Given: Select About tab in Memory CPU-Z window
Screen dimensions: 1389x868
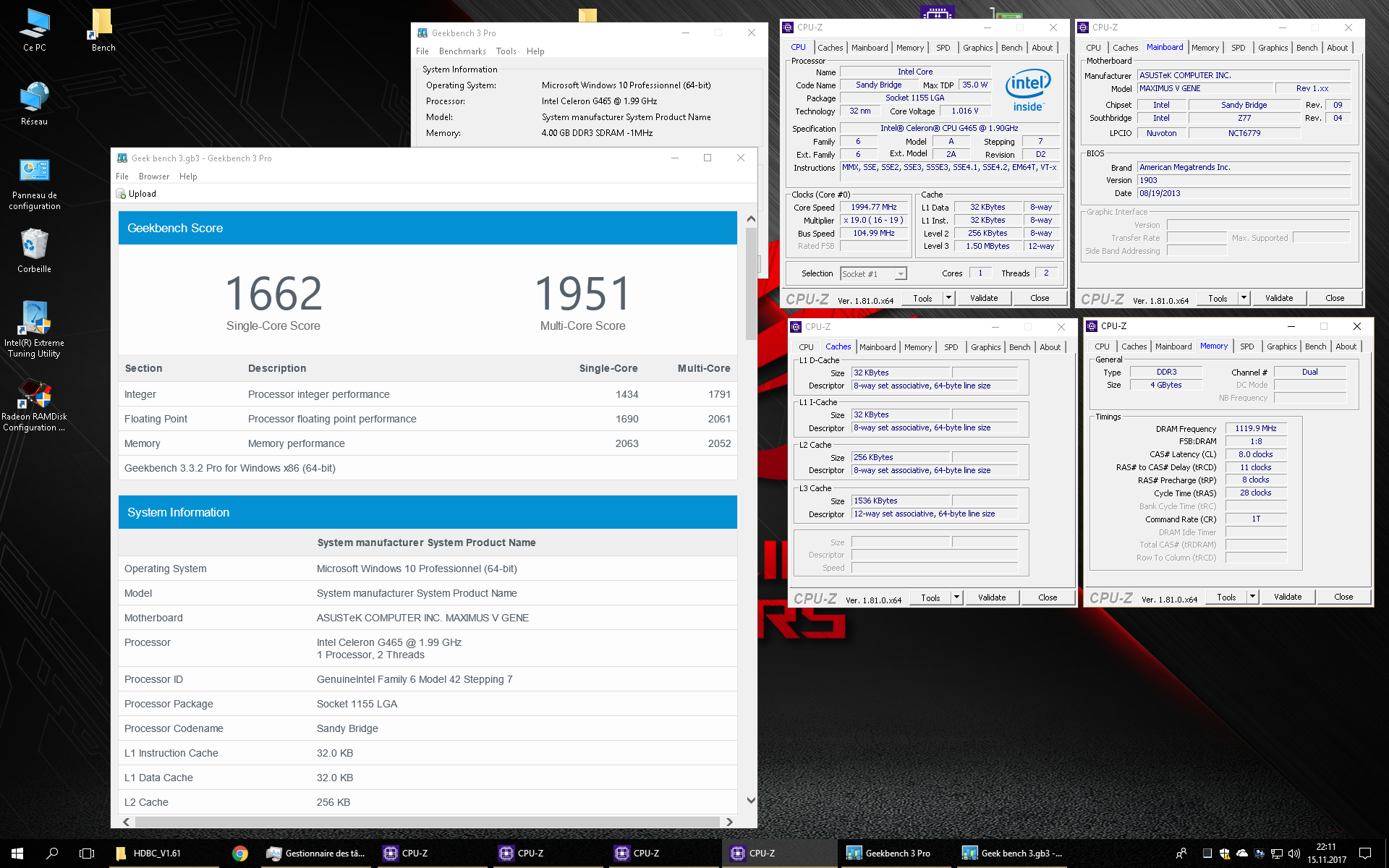Looking at the screenshot, I should 1346,346.
